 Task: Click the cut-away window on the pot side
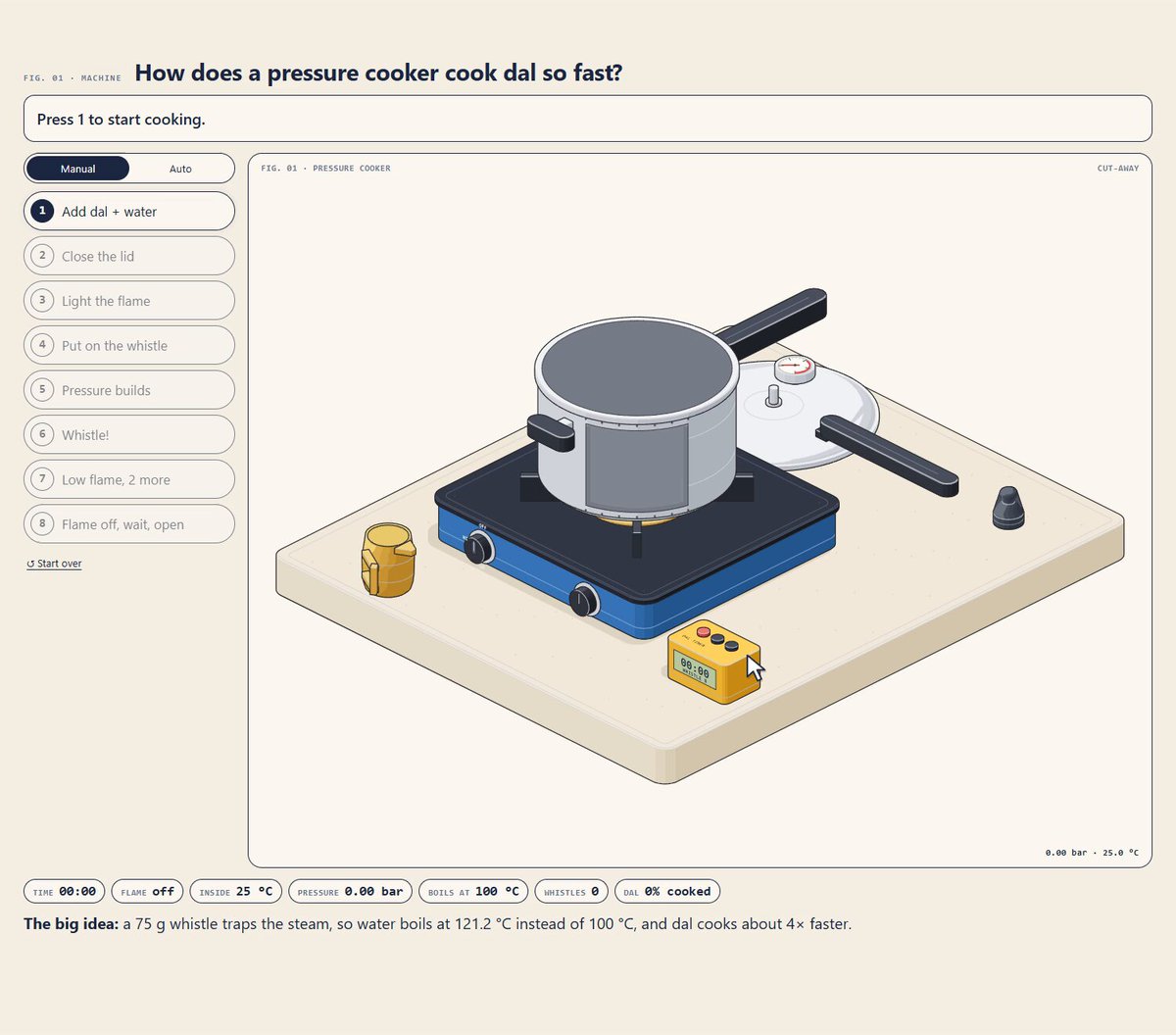[x=637, y=468]
